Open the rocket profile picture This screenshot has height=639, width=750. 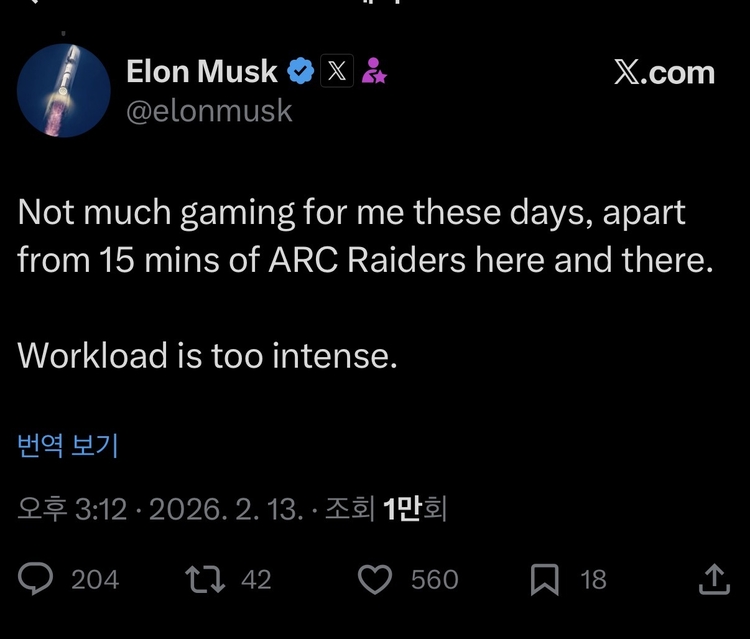(x=63, y=90)
